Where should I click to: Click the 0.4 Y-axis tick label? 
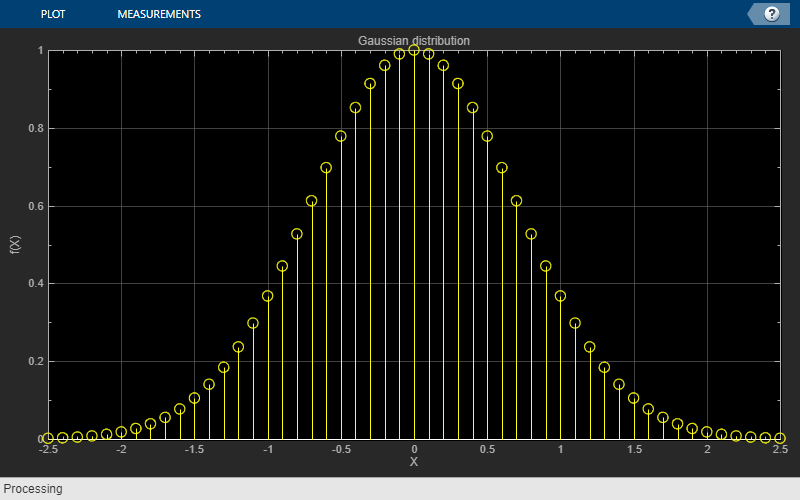point(36,284)
